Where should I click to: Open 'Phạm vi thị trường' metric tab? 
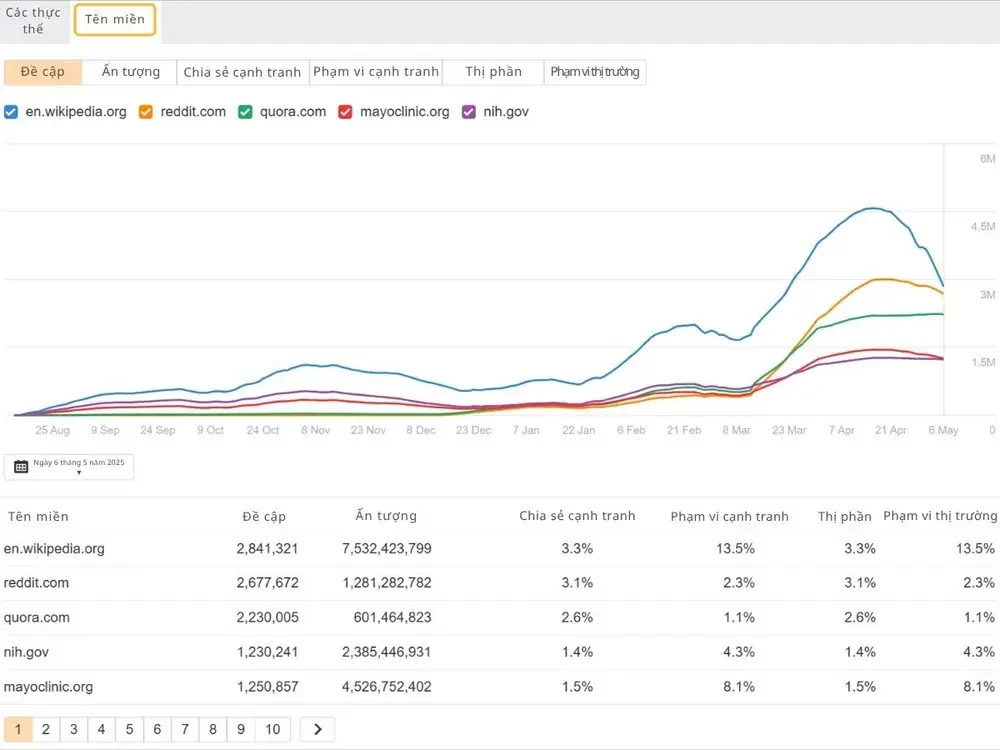point(595,72)
